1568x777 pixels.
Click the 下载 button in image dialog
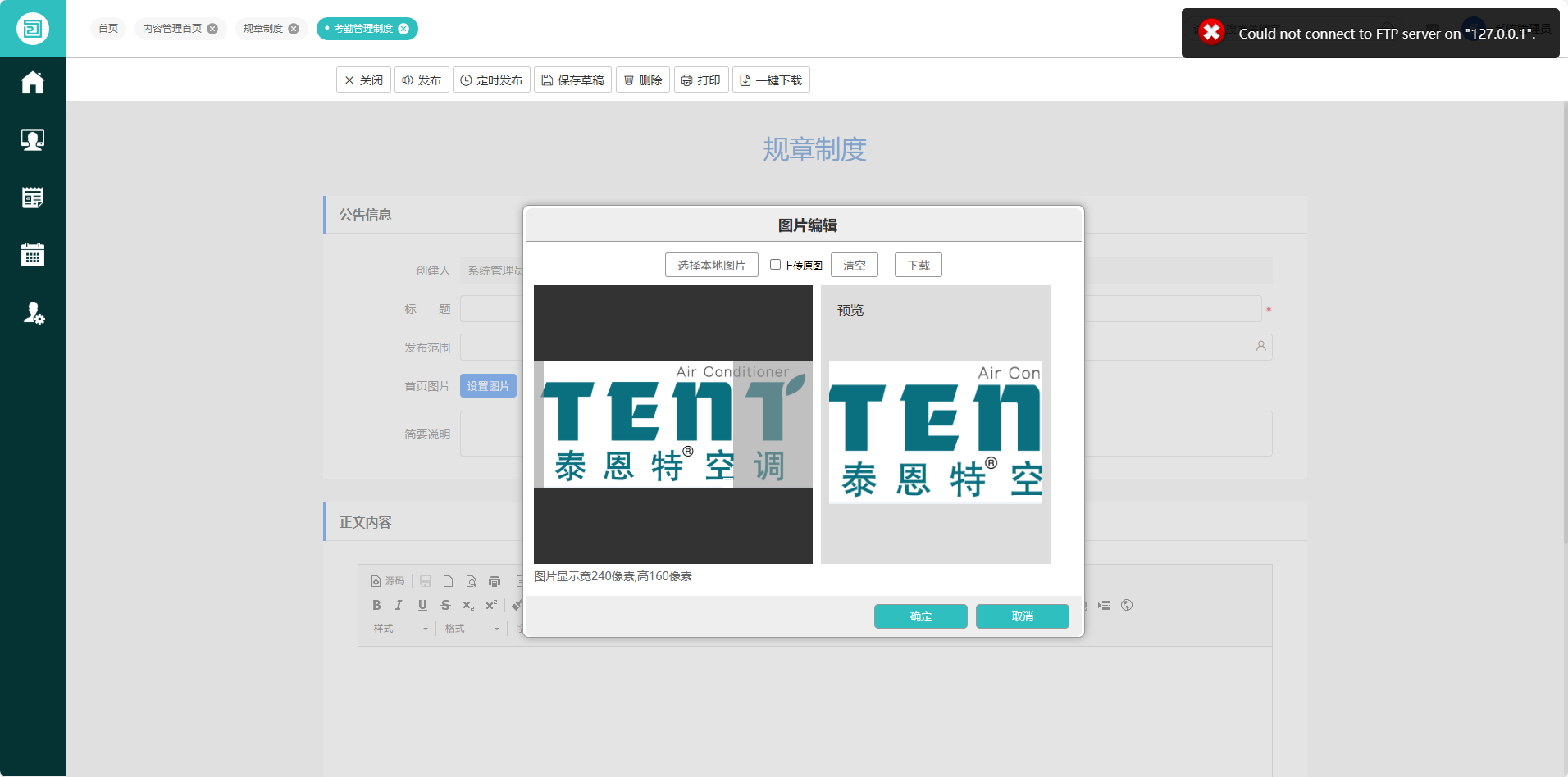click(x=918, y=265)
